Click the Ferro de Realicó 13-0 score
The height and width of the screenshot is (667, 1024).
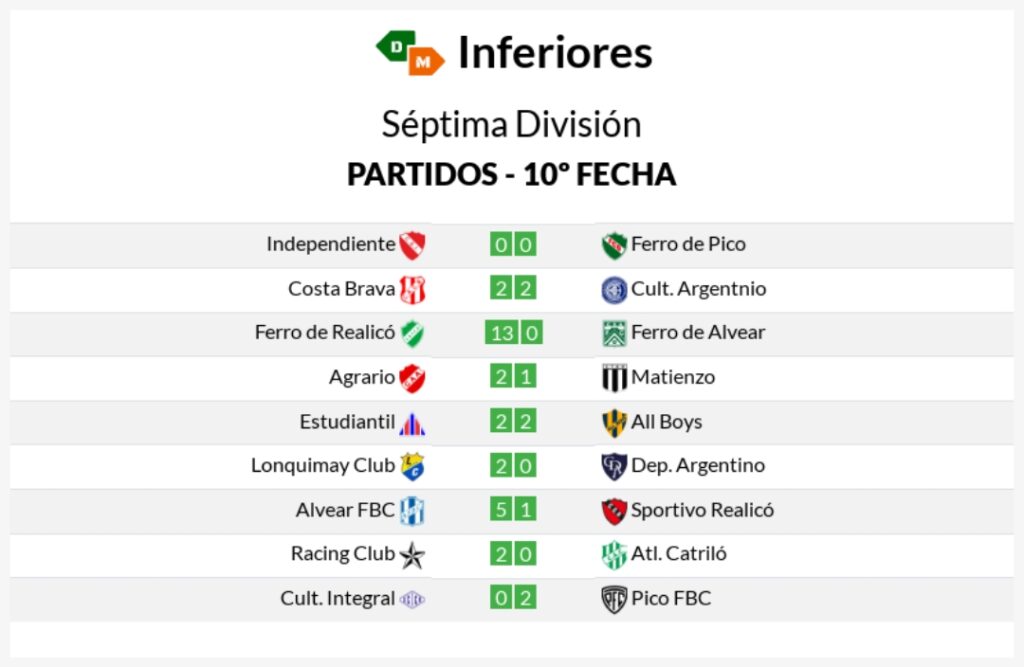click(x=514, y=333)
